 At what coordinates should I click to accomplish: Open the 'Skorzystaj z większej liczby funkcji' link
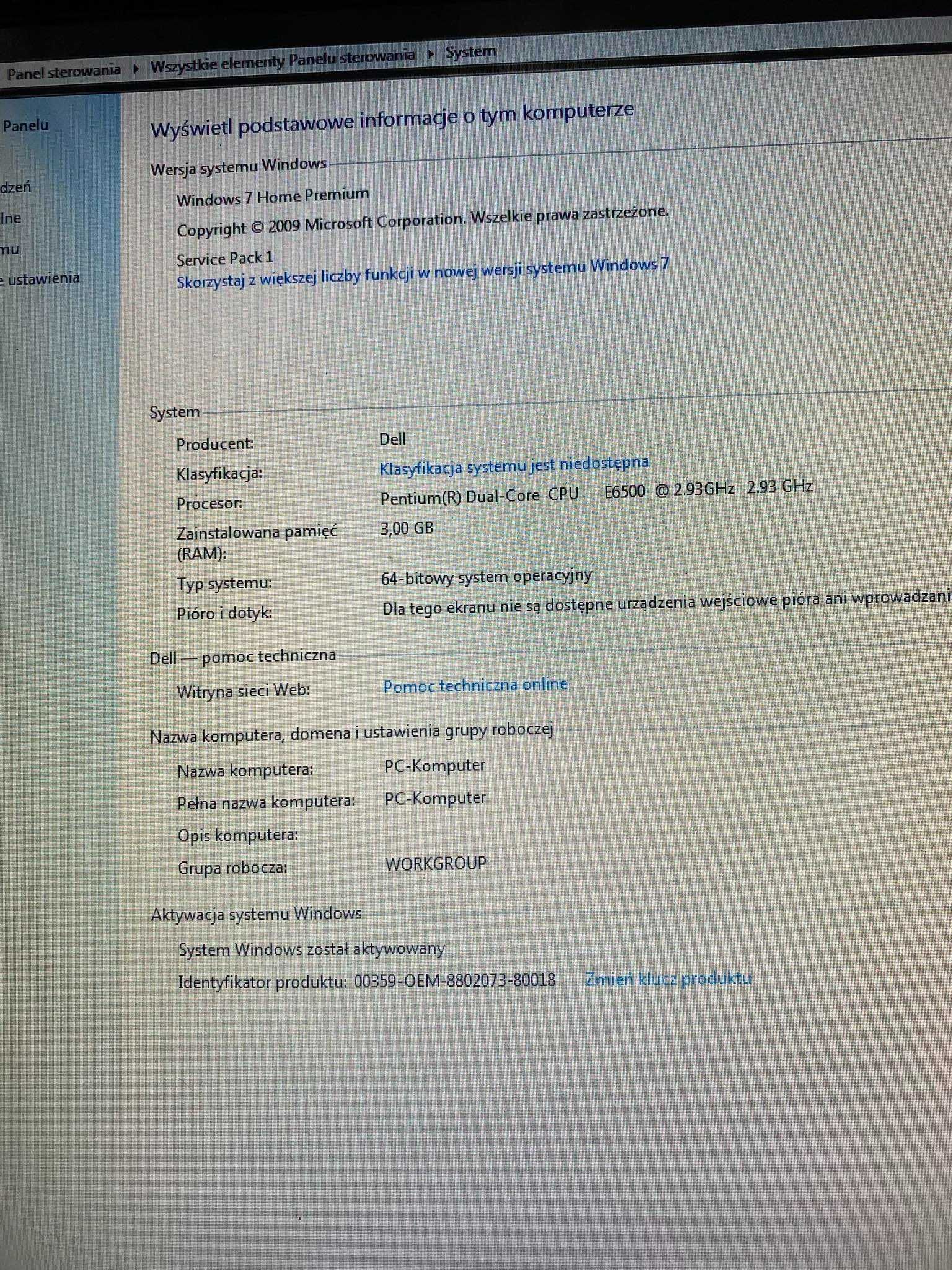(423, 273)
